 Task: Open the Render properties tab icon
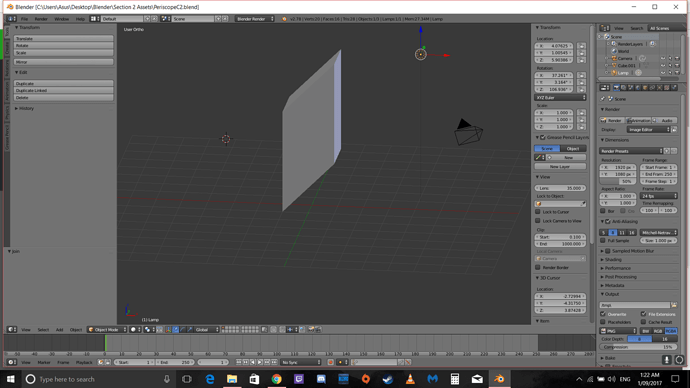coord(616,88)
